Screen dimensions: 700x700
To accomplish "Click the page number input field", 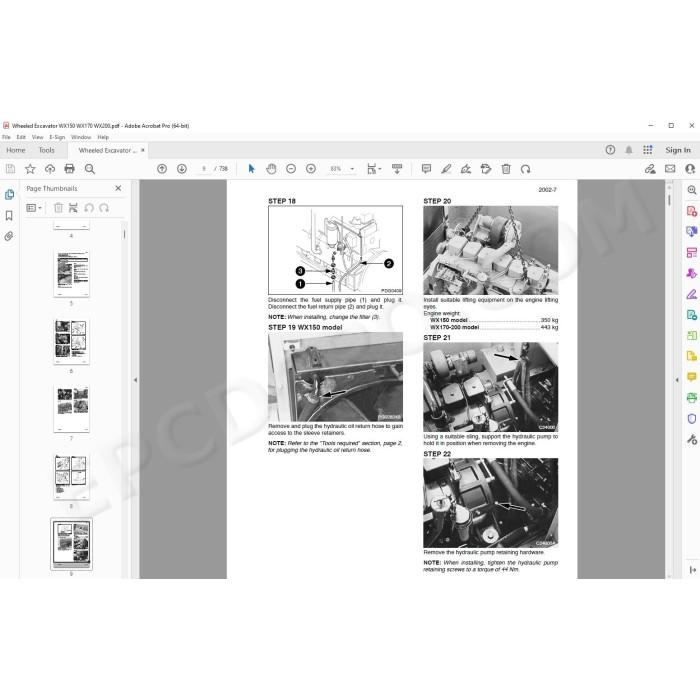I will tap(204, 169).
